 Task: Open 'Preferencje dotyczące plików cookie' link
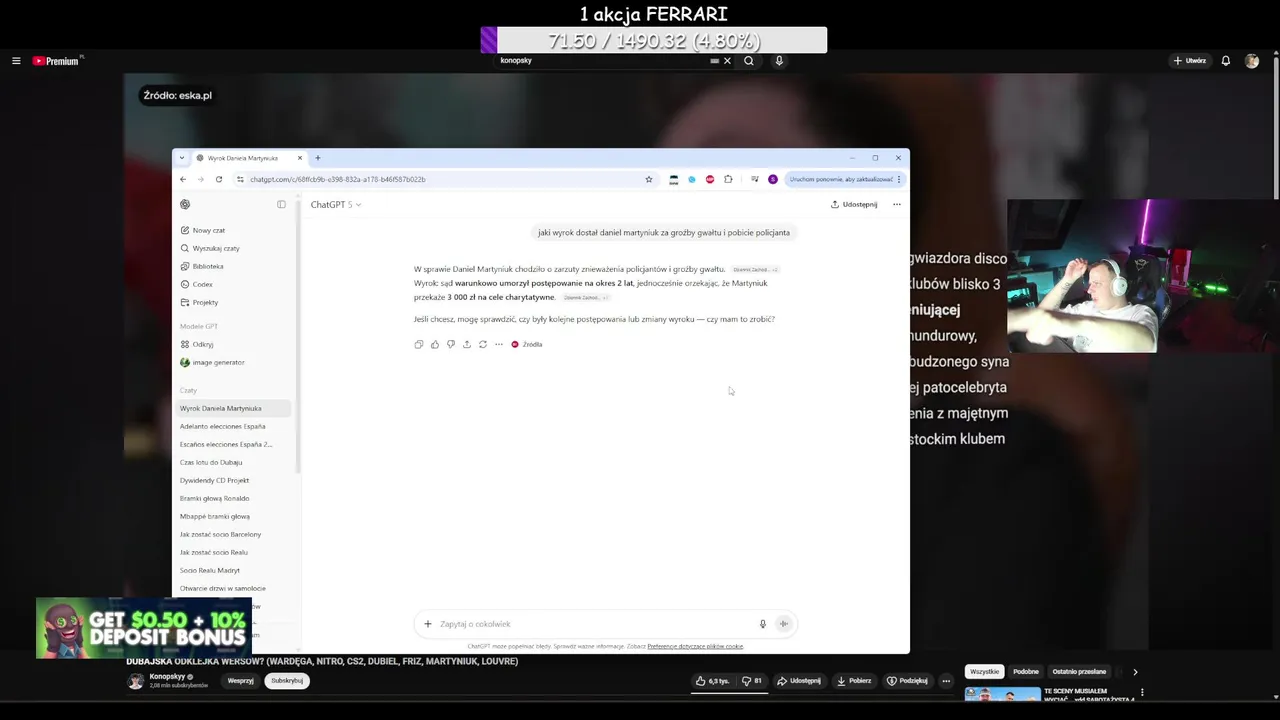click(x=695, y=646)
